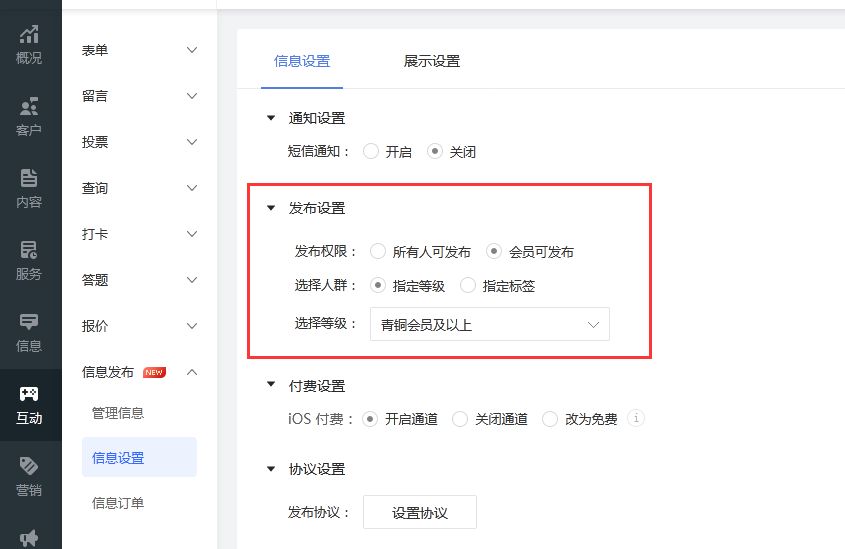The image size is (845, 549).
Task: Click the 设置协议 button
Action: 420,512
